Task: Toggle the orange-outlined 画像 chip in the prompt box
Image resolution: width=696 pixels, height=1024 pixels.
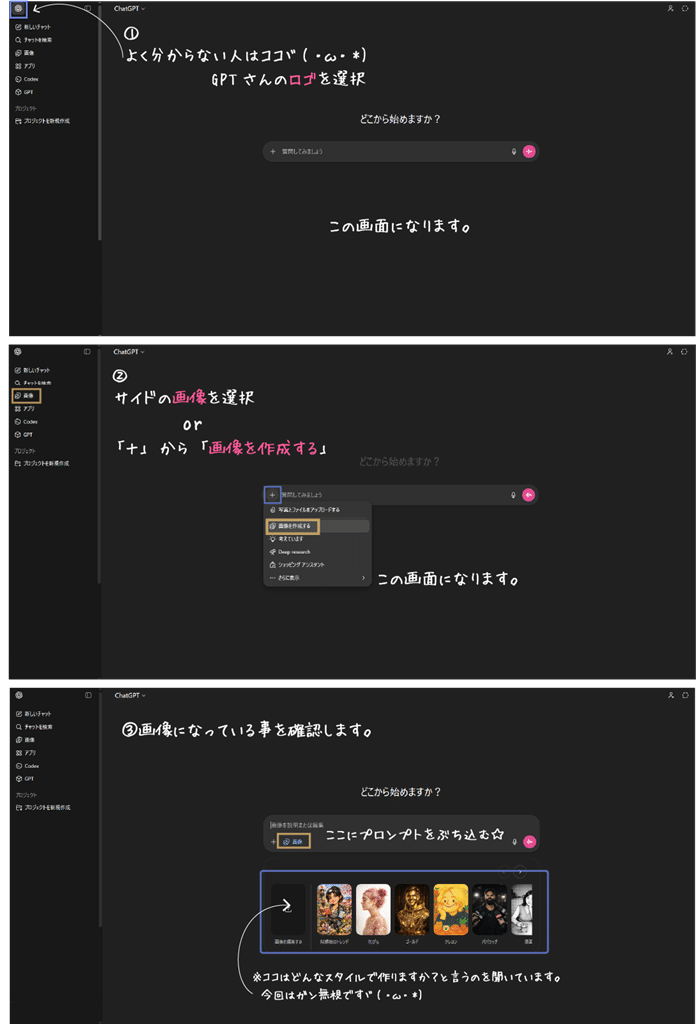Action: [x=294, y=842]
